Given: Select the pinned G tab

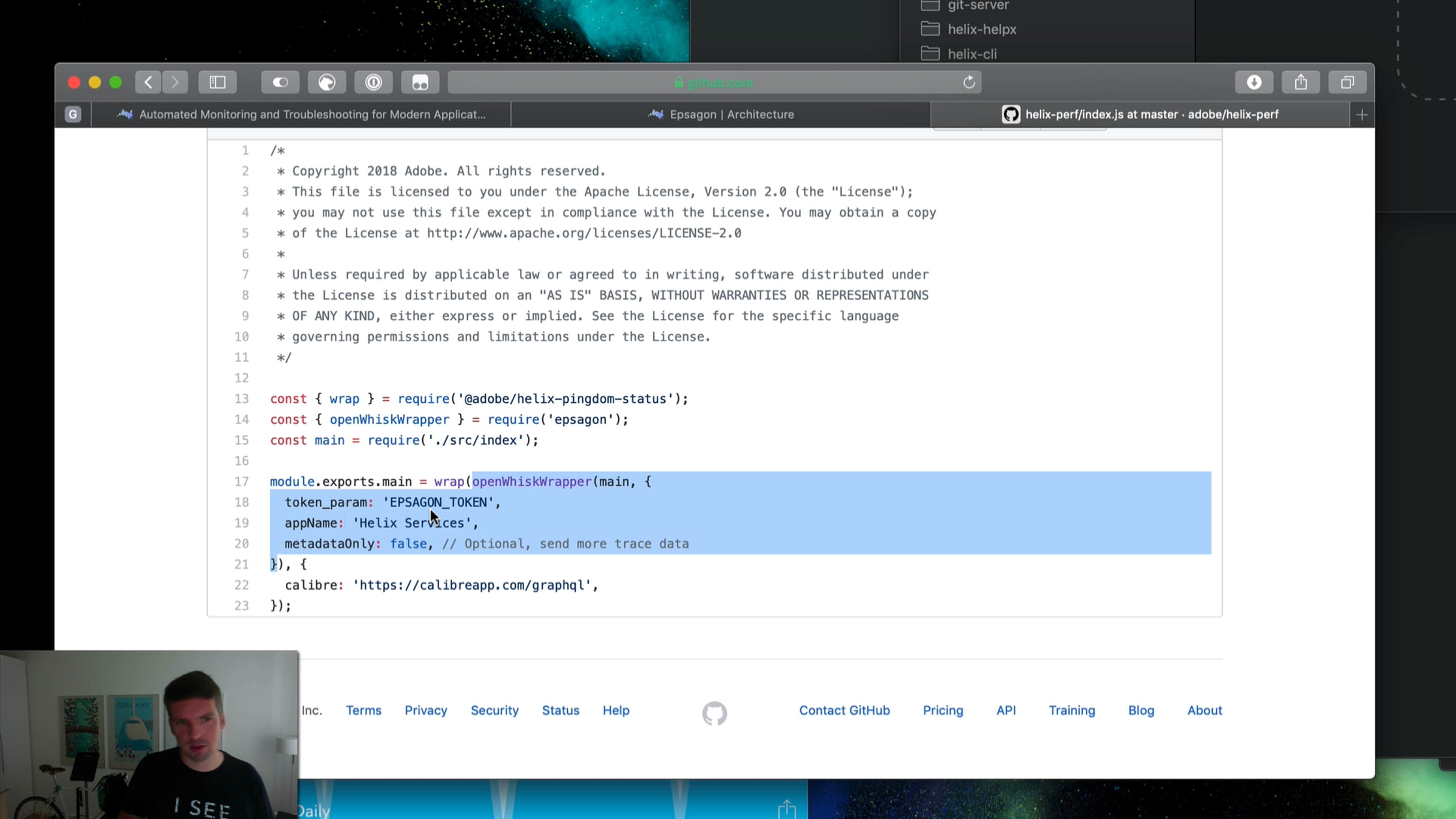Looking at the screenshot, I should 73,114.
